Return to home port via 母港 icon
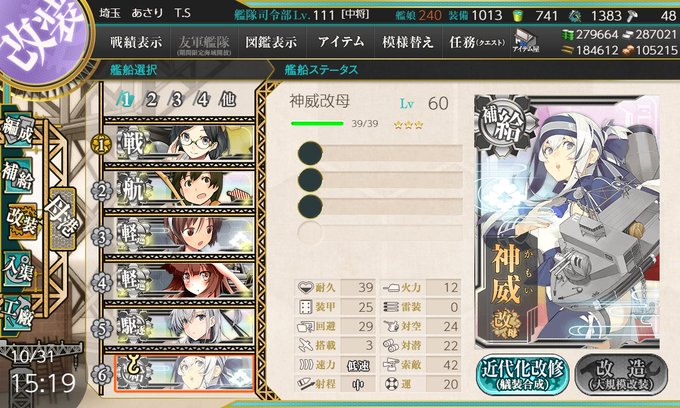Viewport: 680px width, 408px height. tap(63, 219)
